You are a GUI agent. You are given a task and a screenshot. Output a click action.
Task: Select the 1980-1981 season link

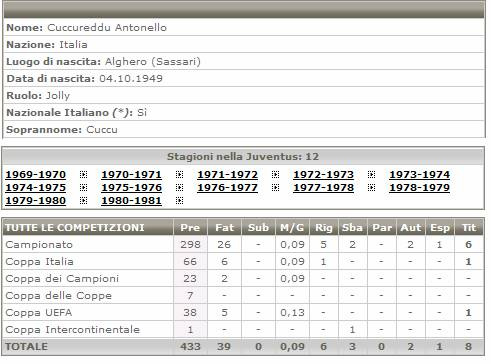click(x=132, y=201)
